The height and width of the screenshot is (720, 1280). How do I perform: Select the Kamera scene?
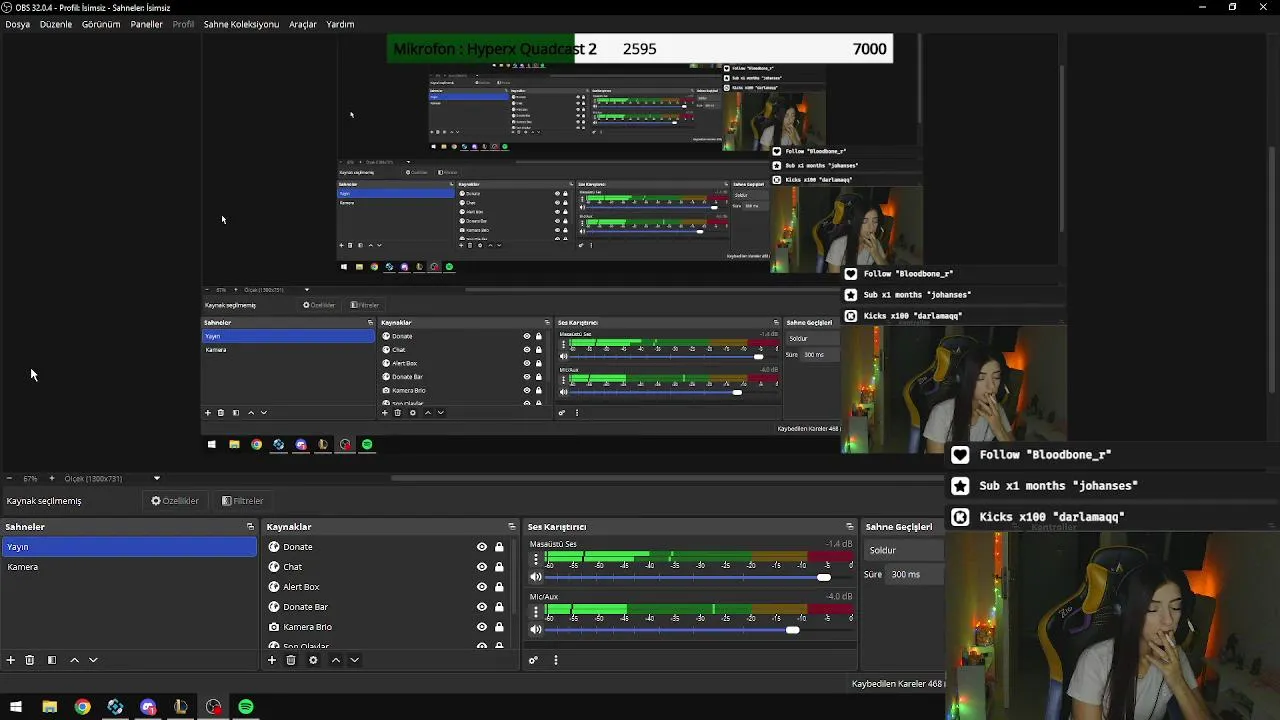coord(129,567)
